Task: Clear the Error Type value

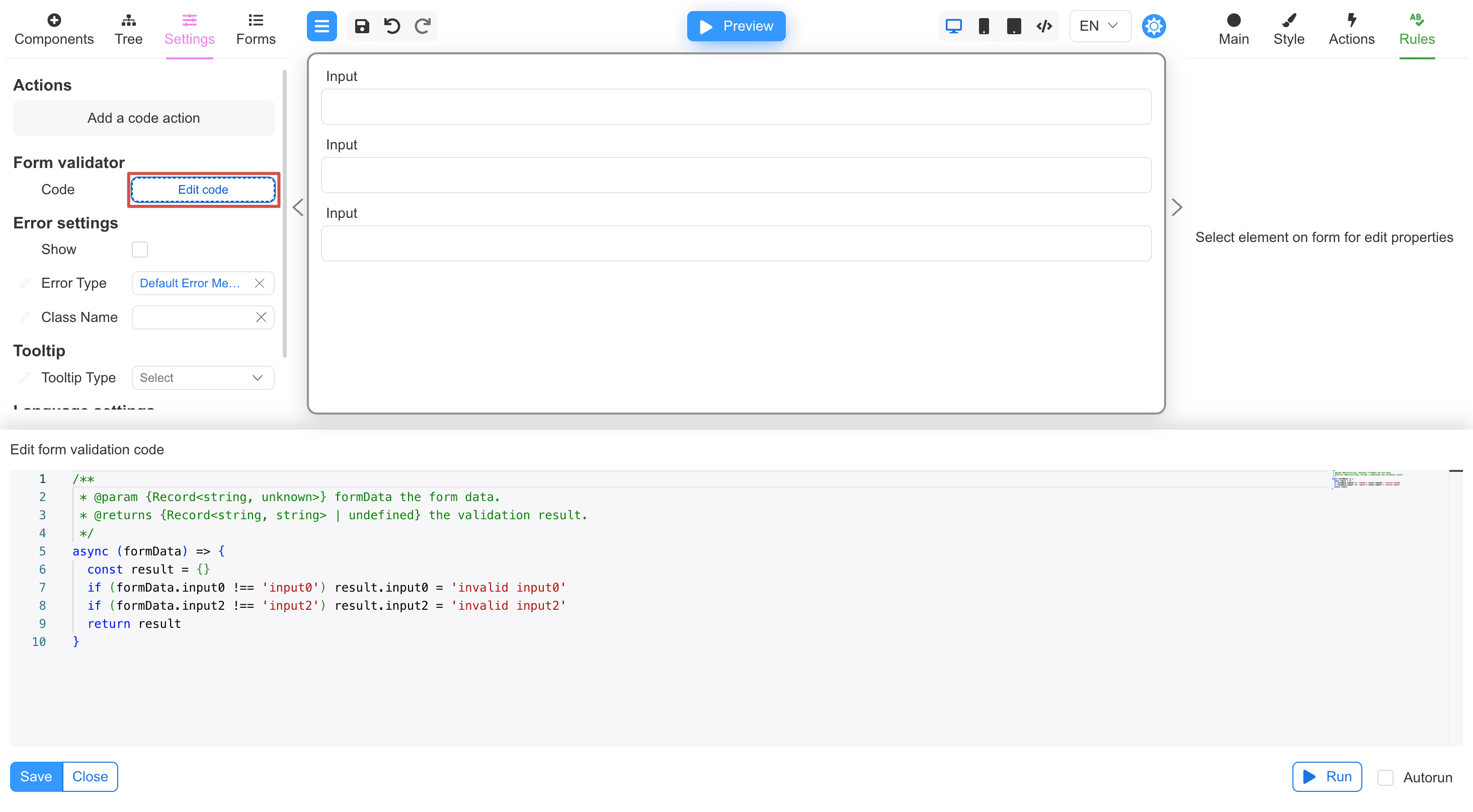Action: [260, 284]
